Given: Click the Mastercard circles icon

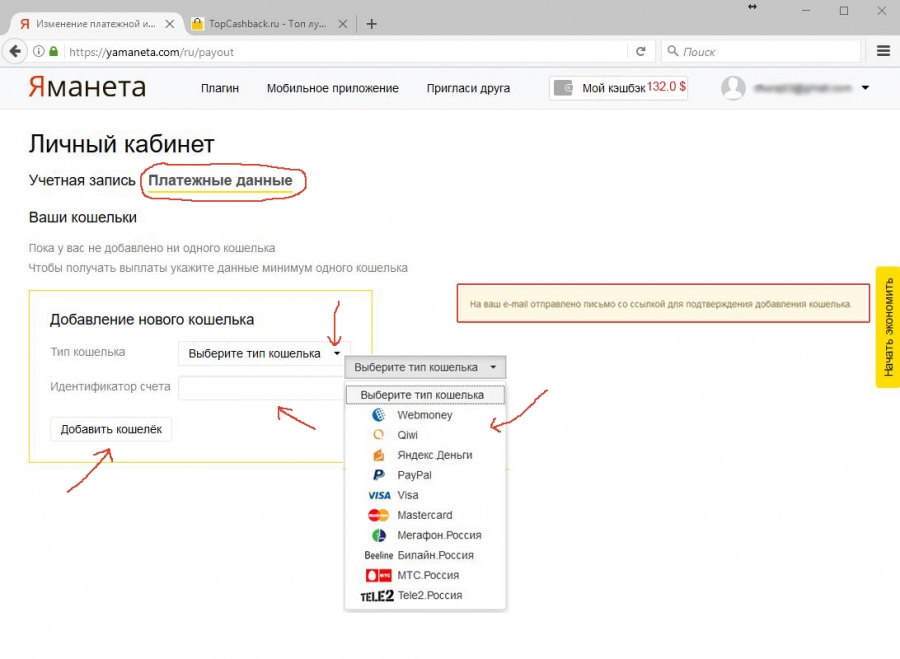Looking at the screenshot, I should [378, 515].
